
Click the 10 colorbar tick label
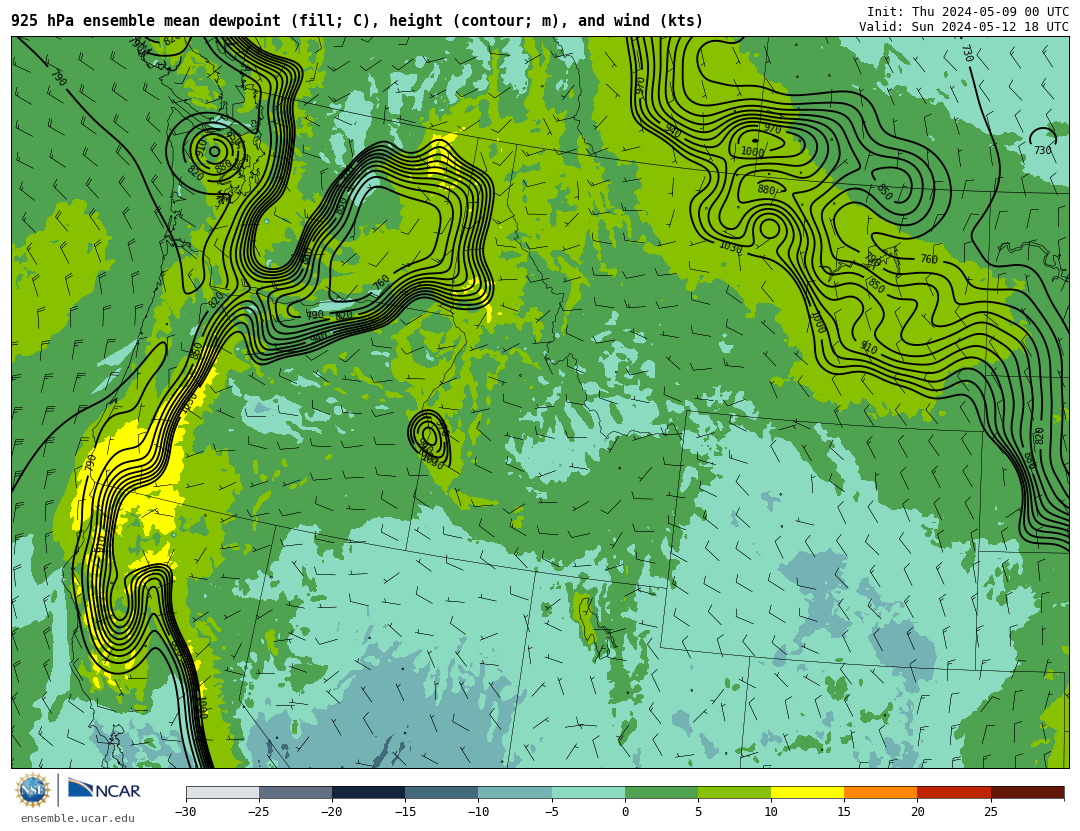point(771,812)
